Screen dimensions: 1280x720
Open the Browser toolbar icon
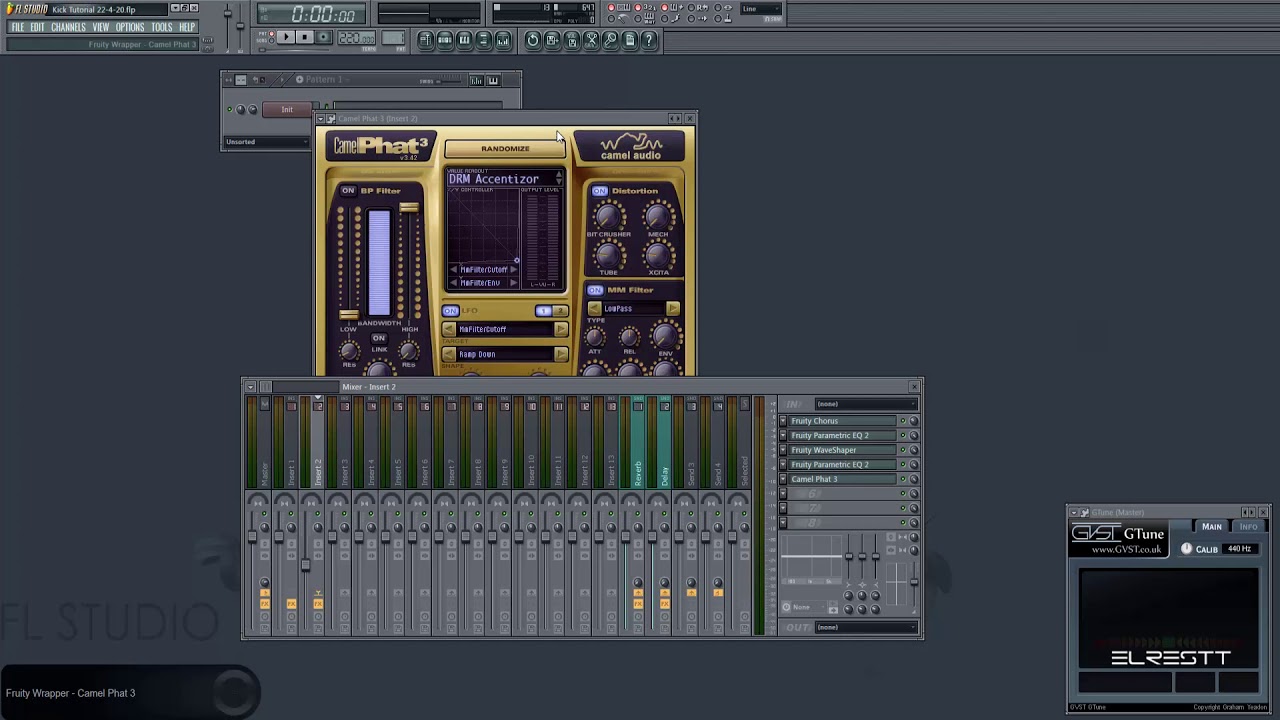coord(484,40)
